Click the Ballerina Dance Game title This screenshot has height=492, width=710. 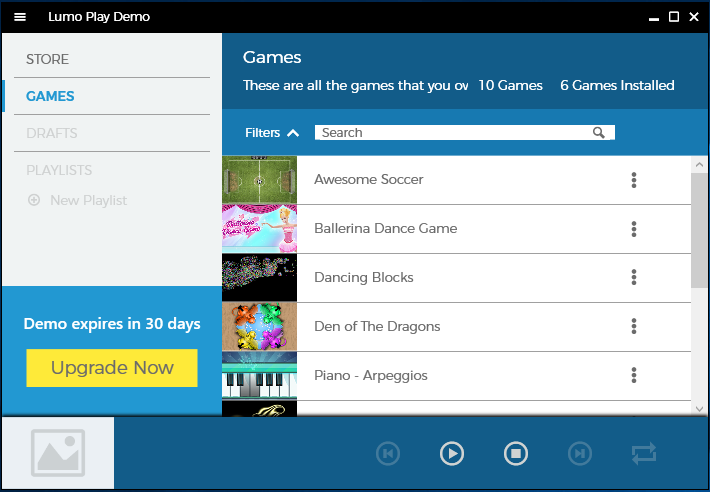click(386, 228)
